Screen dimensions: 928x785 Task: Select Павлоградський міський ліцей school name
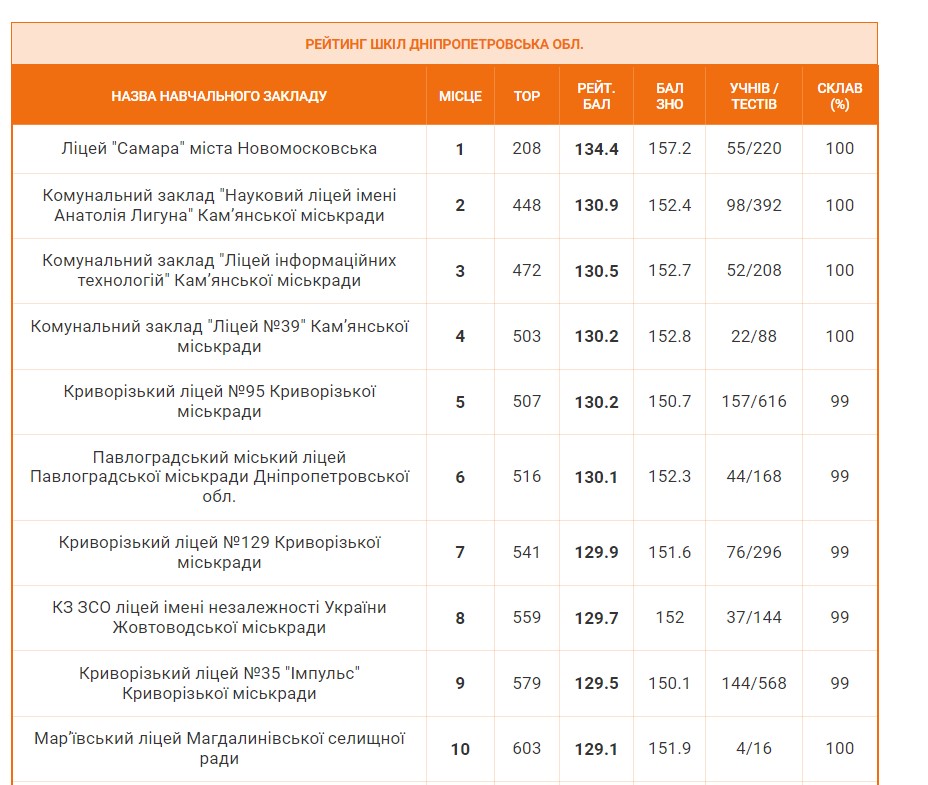(x=219, y=476)
